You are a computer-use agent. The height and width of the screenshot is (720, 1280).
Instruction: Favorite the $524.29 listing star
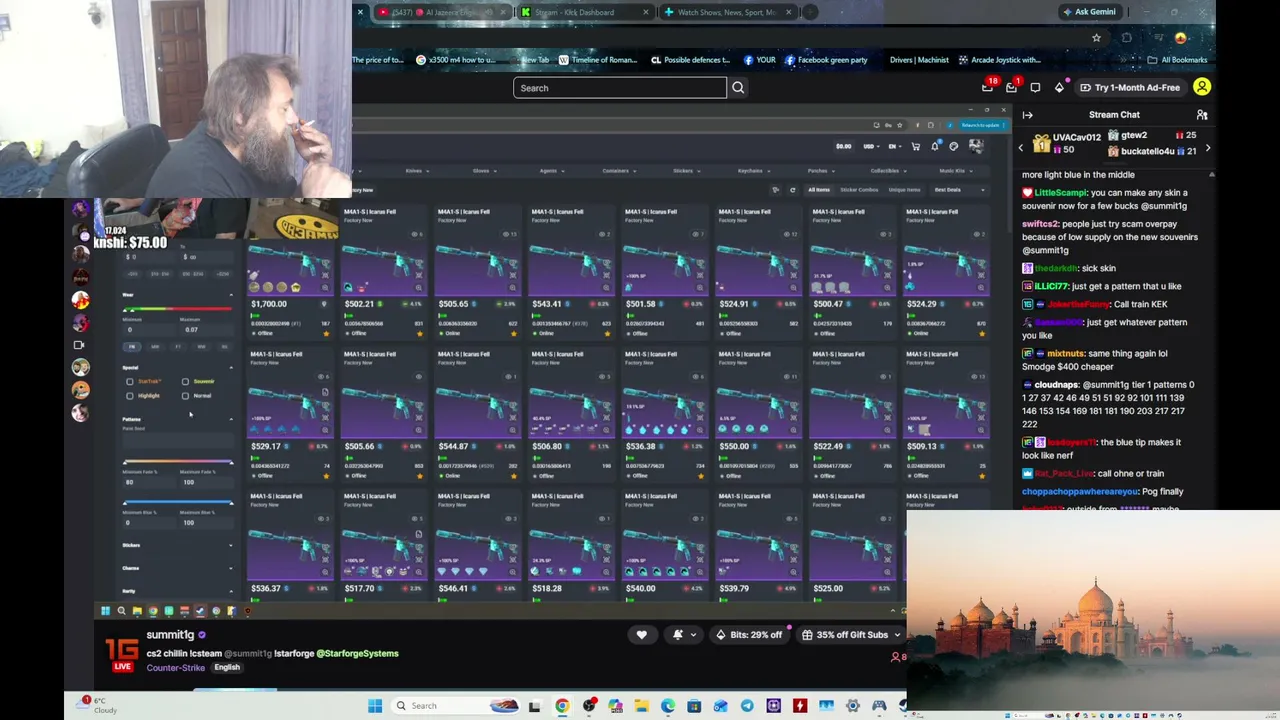tap(982, 333)
